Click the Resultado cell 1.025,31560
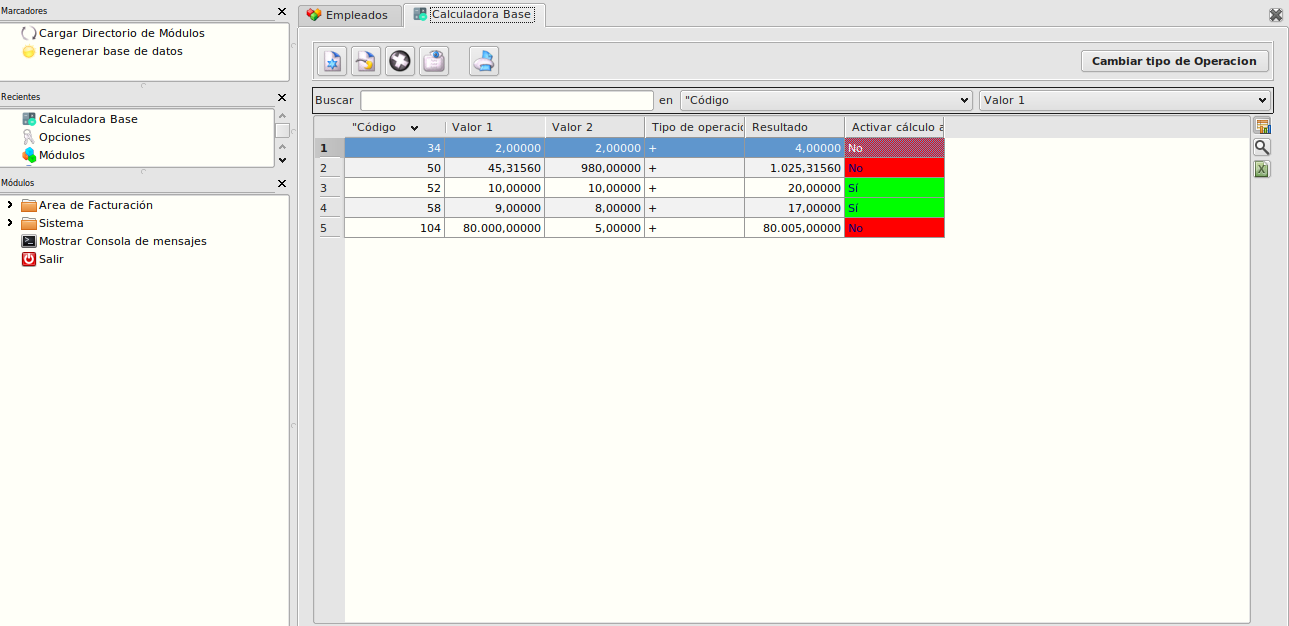 point(795,168)
